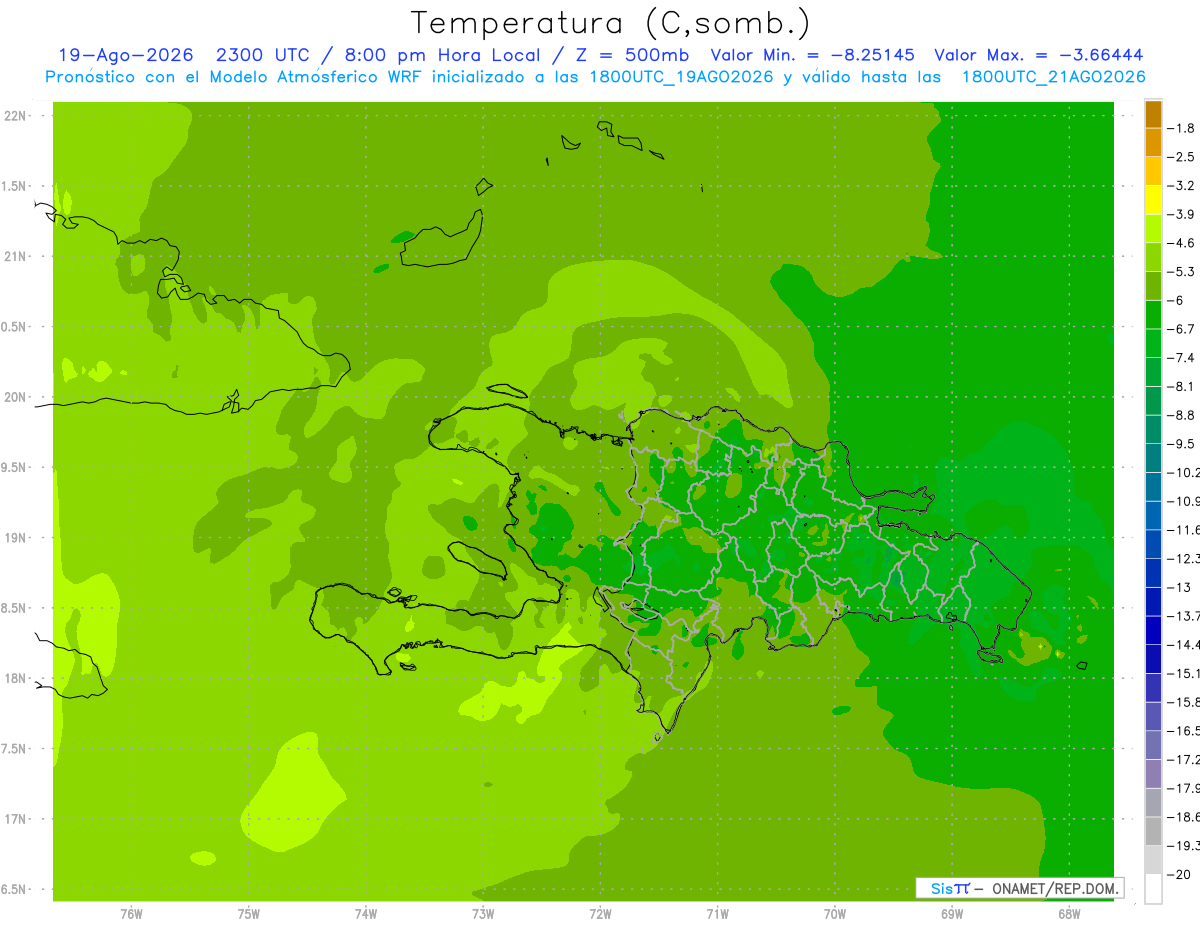The image size is (1200, 927).
Task: Click the -8.8 colorbar value
Action: tap(1181, 415)
